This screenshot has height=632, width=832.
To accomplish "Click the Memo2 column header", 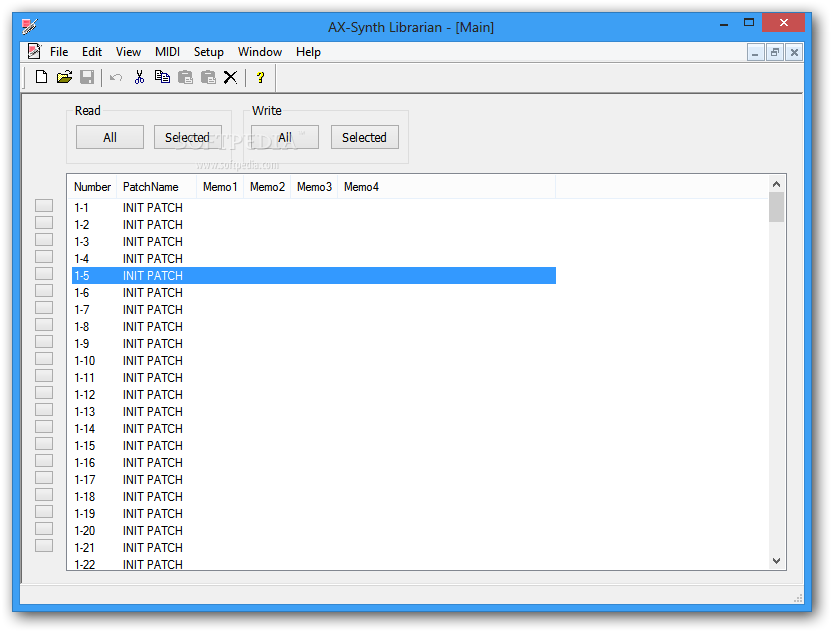I will 267,187.
